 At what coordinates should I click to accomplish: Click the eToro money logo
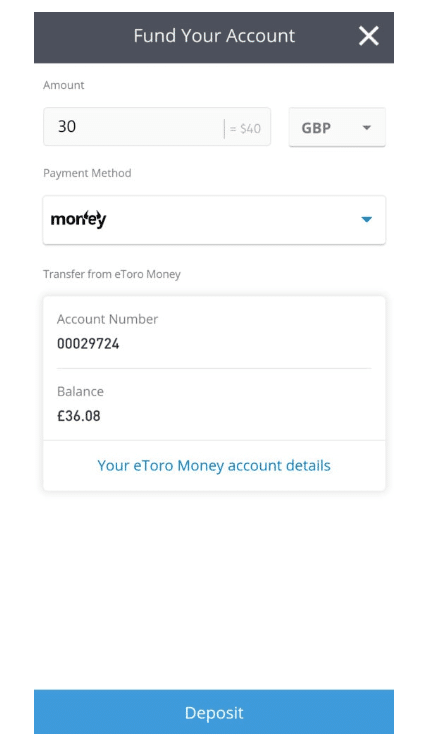pyautogui.click(x=79, y=219)
